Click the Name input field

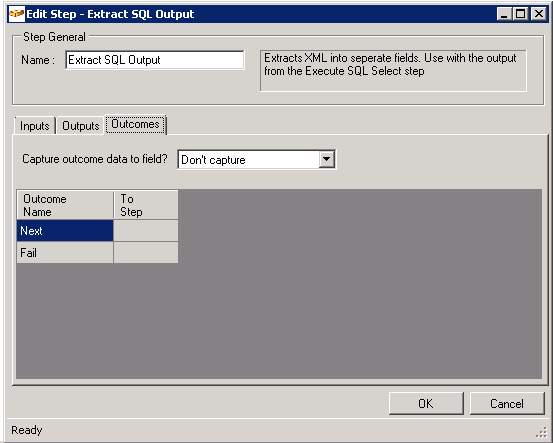154,60
